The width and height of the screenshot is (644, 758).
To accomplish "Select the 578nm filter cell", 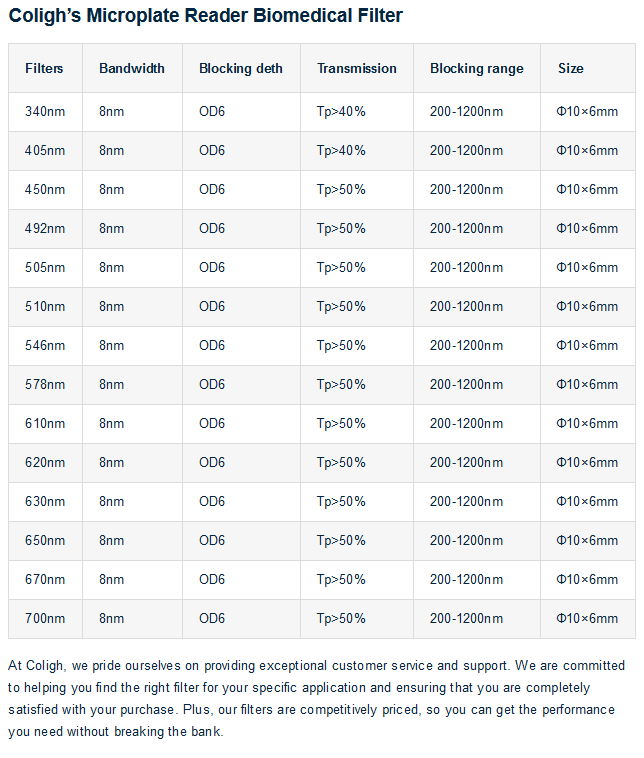I will coord(45,385).
